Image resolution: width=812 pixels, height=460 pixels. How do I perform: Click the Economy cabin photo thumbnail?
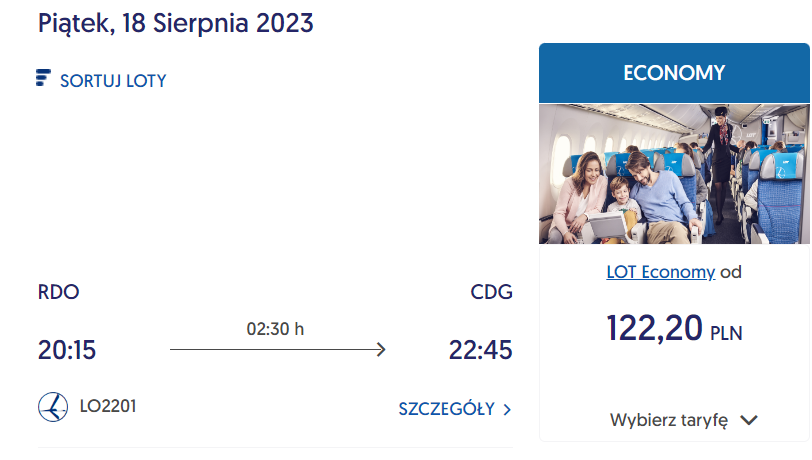click(x=674, y=174)
